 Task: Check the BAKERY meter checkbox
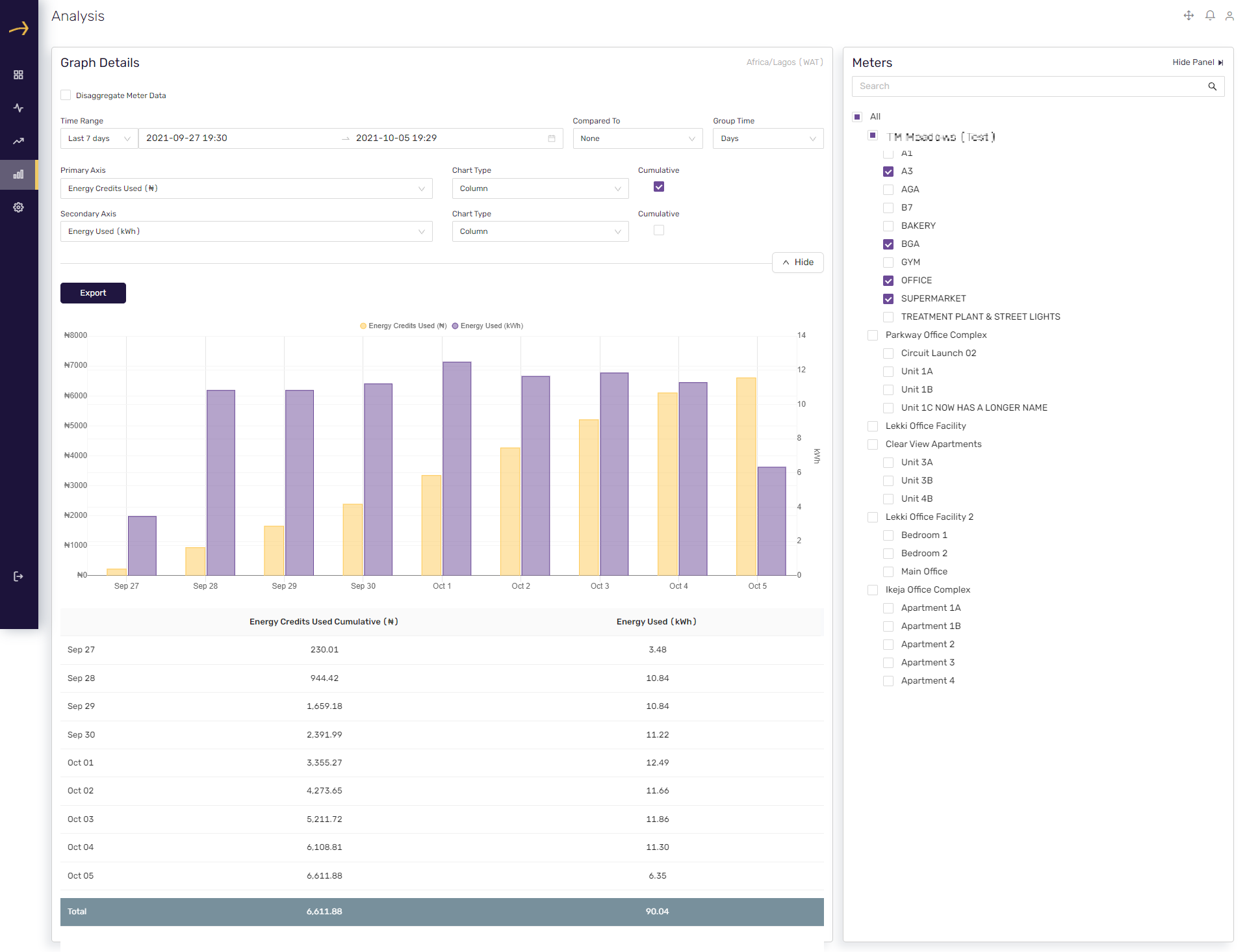point(888,226)
